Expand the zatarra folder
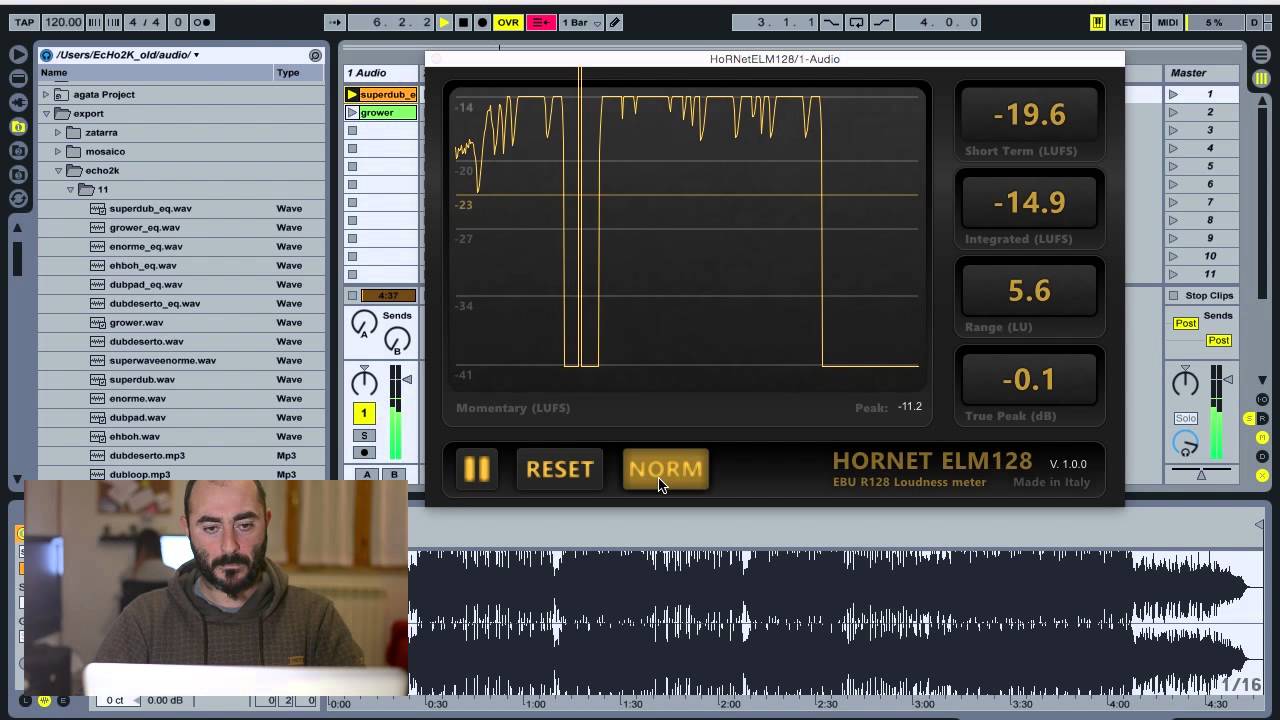The image size is (1280, 720). 58,132
